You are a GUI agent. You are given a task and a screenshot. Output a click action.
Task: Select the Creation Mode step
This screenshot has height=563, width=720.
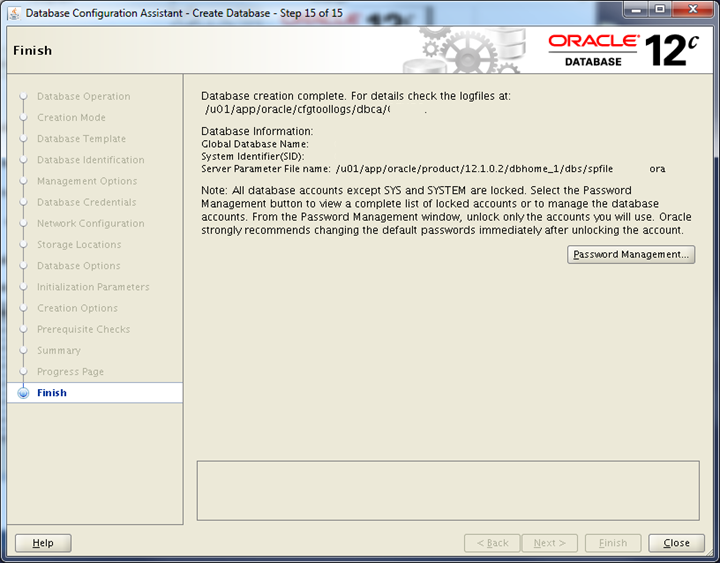coord(71,118)
